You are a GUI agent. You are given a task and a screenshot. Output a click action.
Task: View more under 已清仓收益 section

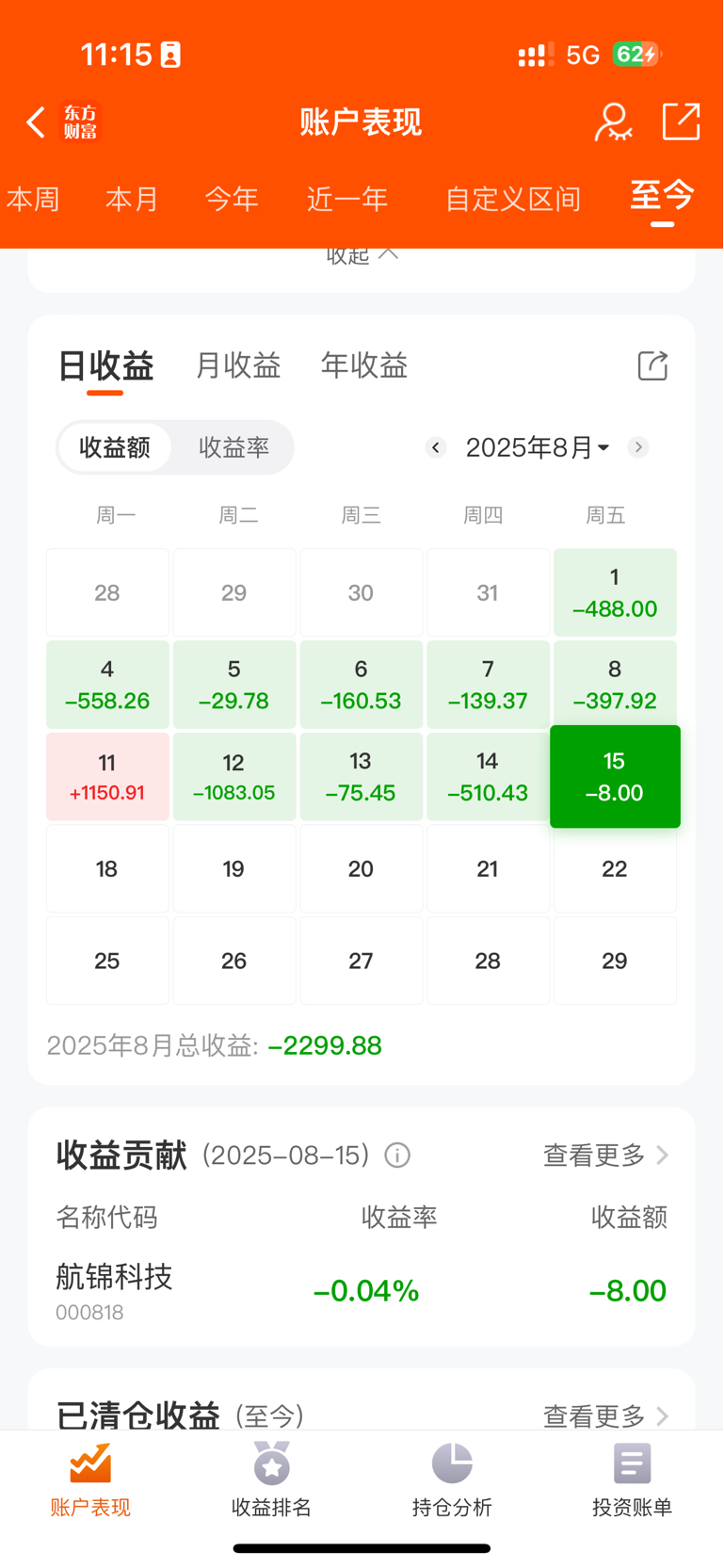pos(605,1415)
